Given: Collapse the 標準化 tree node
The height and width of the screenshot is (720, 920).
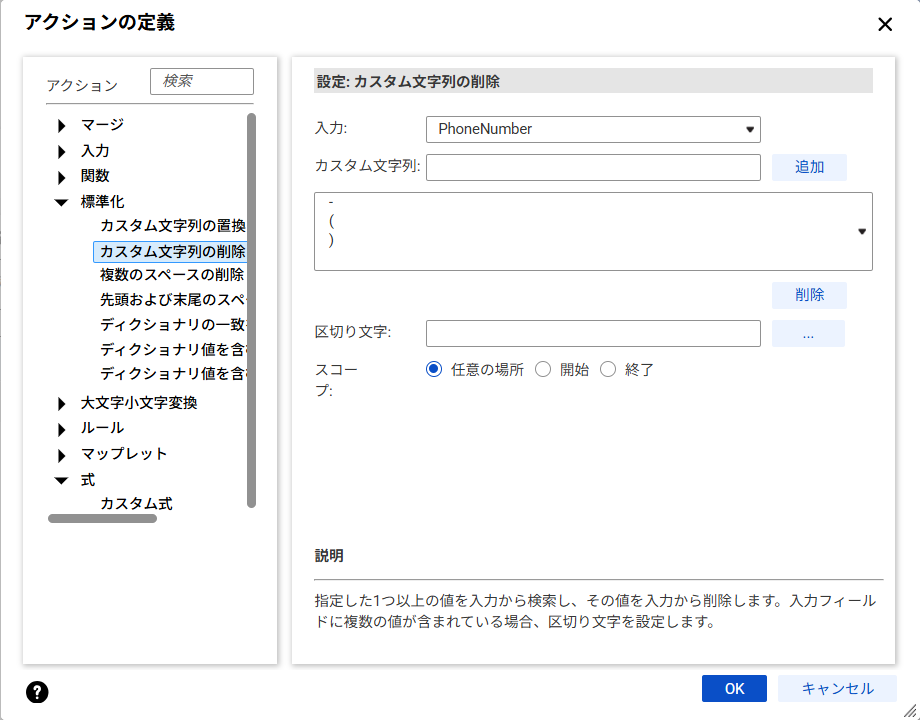Looking at the screenshot, I should click(61, 202).
